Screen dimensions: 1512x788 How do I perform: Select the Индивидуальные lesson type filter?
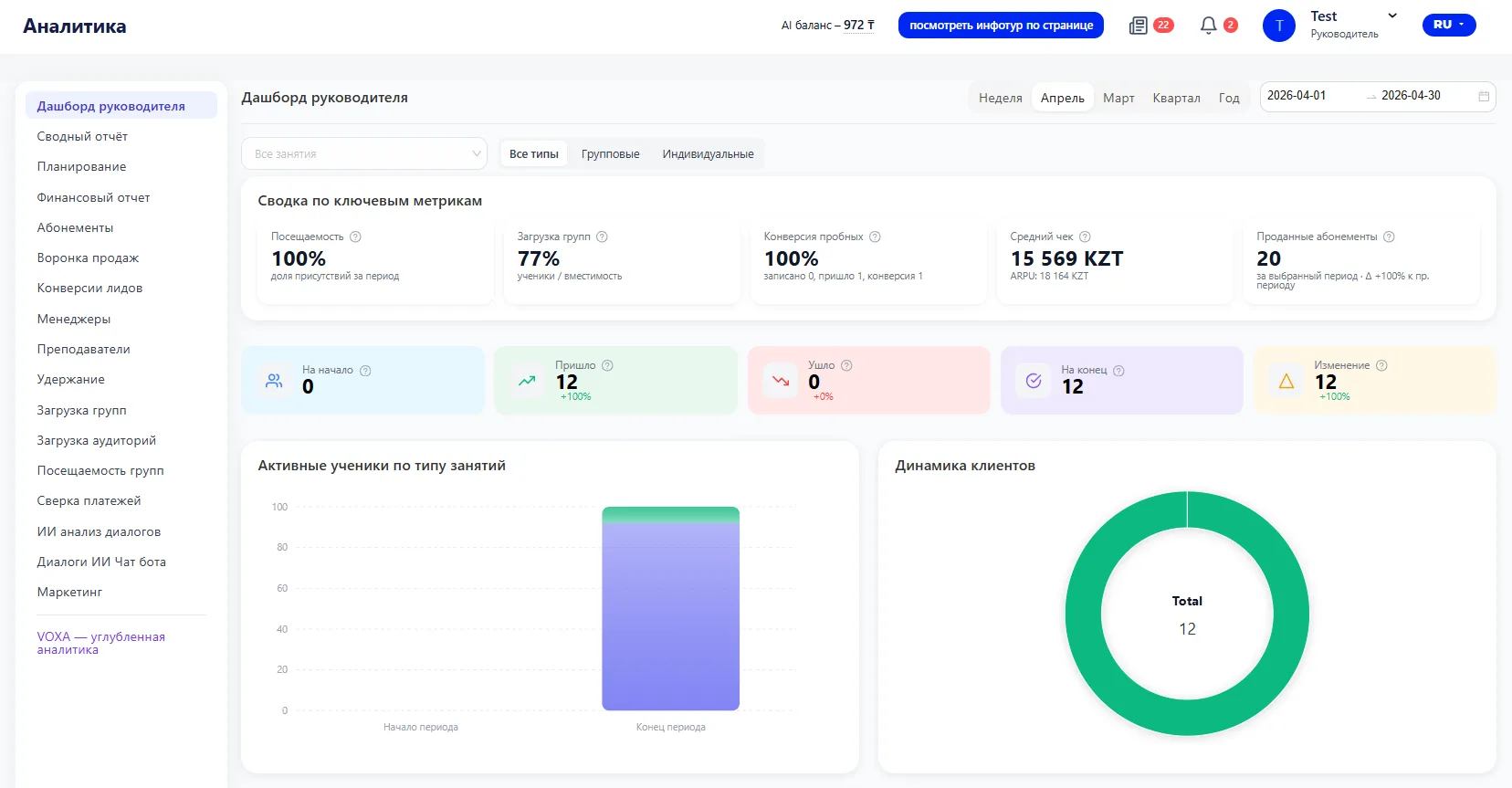click(x=708, y=154)
